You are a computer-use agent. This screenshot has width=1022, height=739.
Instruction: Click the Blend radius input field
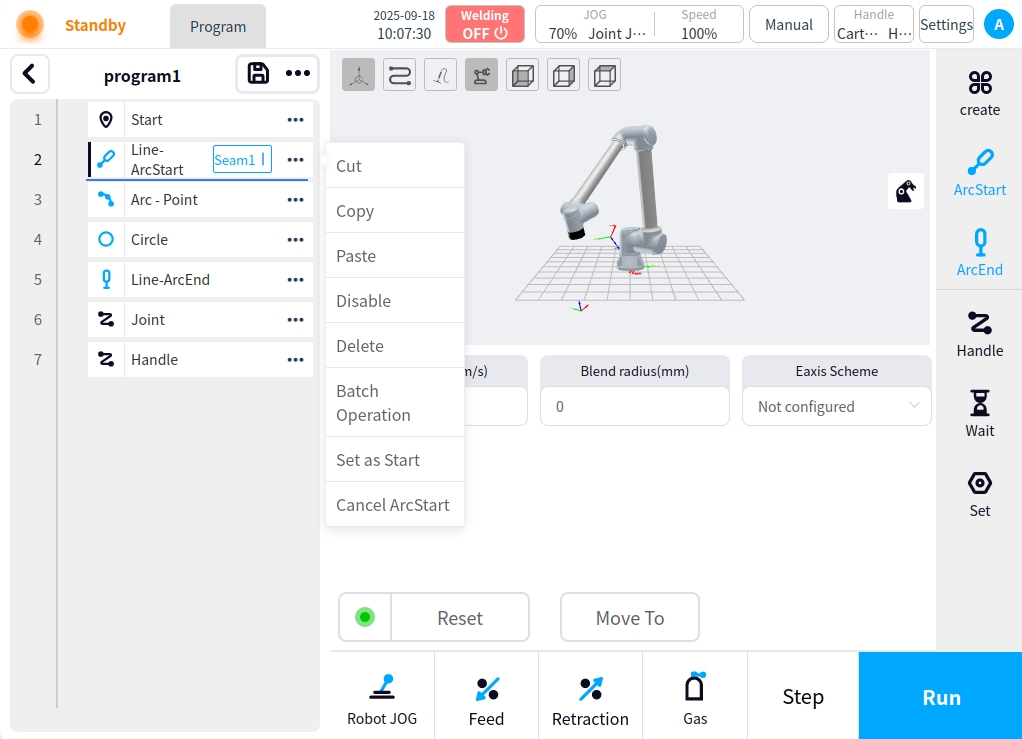coord(634,406)
